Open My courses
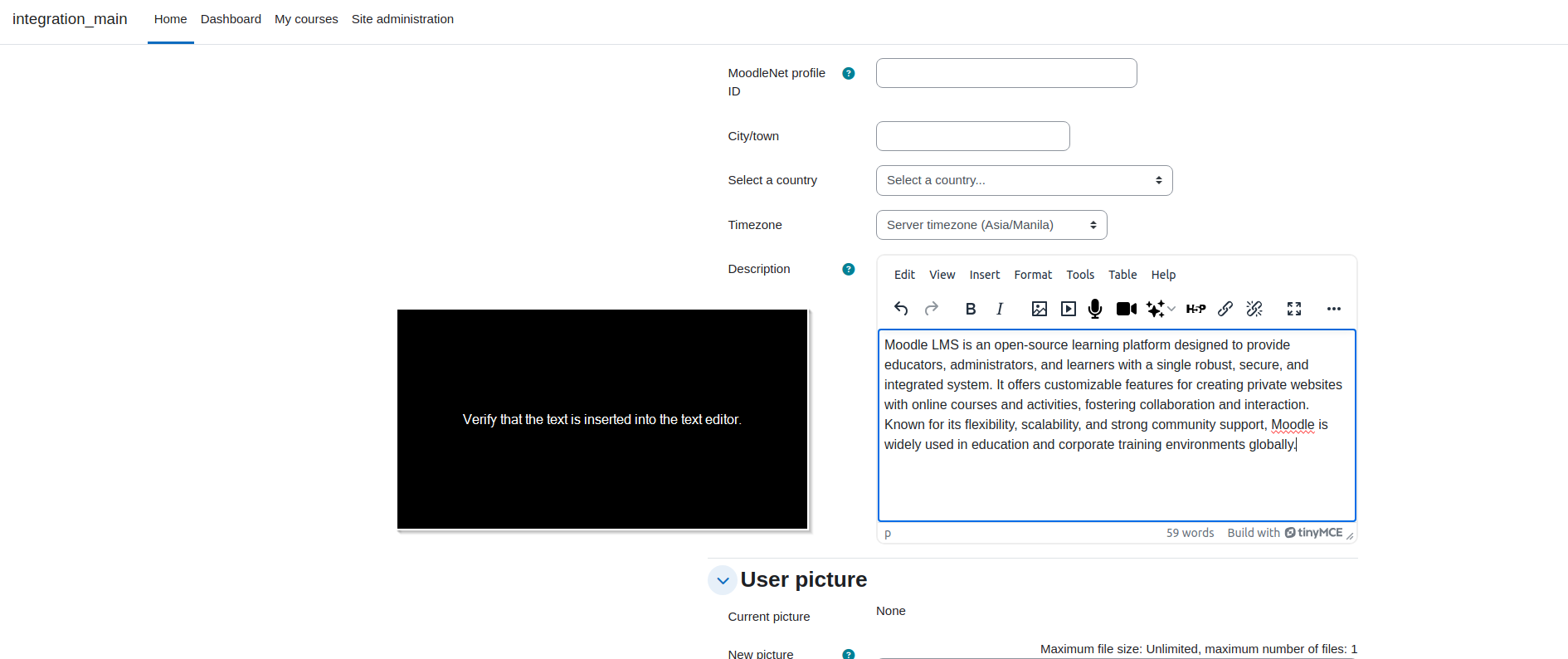The image size is (1568, 659). (306, 19)
